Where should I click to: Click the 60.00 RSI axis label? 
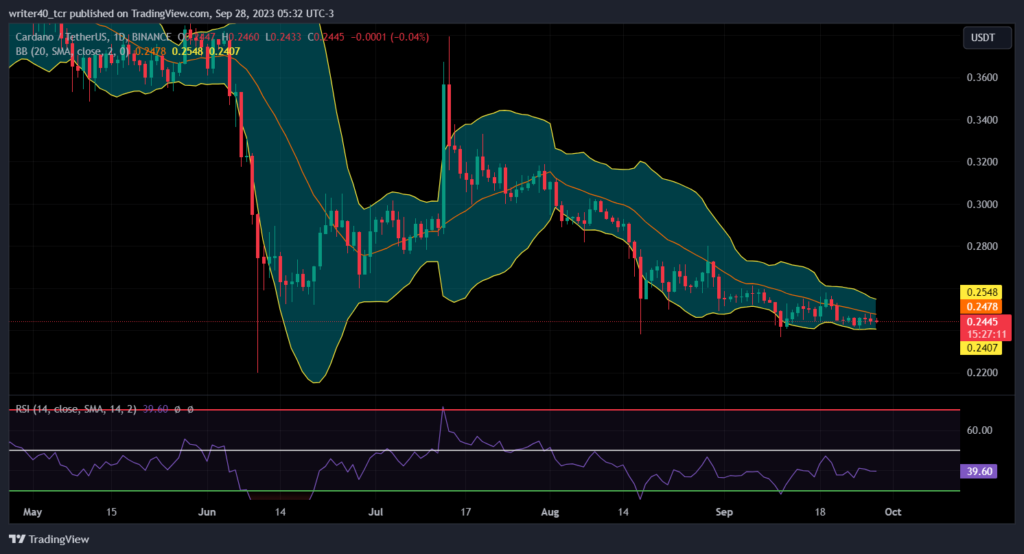(x=979, y=431)
